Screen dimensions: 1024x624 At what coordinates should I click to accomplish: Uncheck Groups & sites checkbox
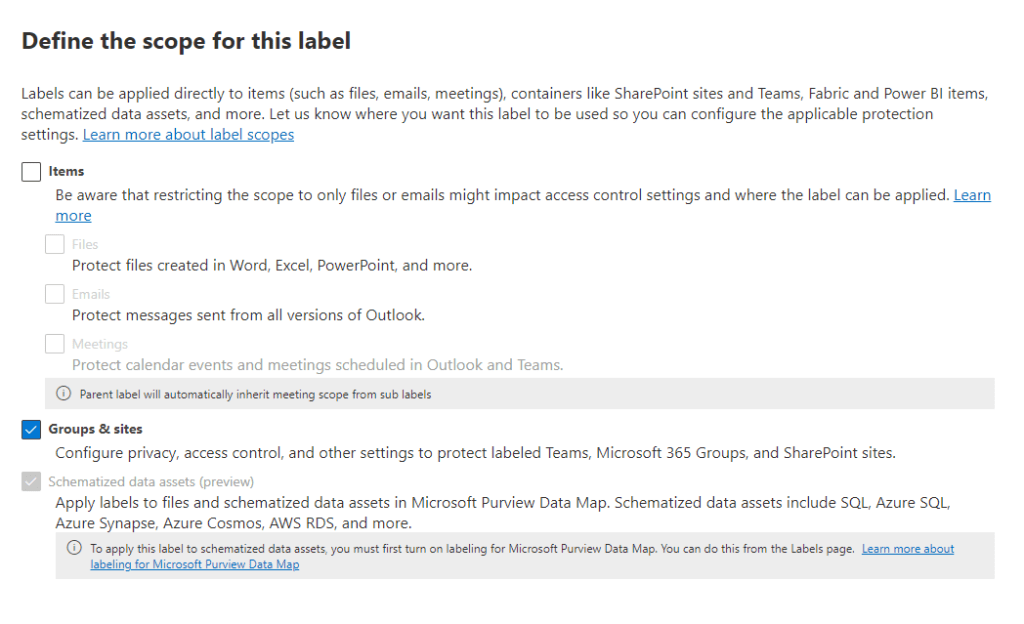(31, 430)
